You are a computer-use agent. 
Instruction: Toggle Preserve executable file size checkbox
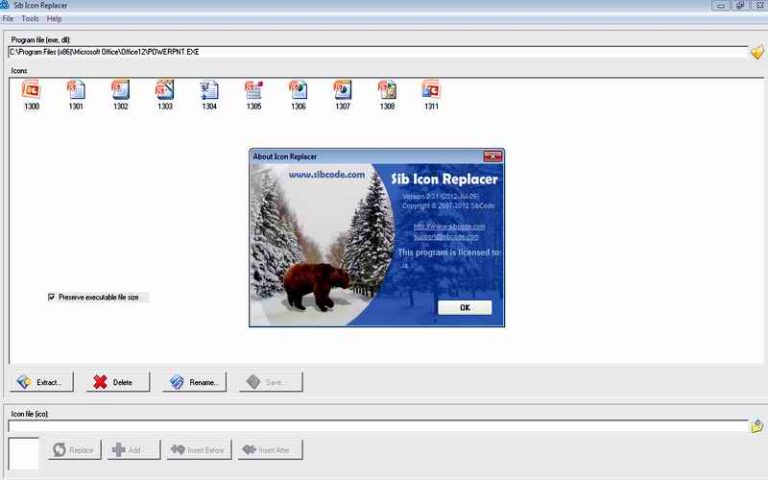click(52, 297)
